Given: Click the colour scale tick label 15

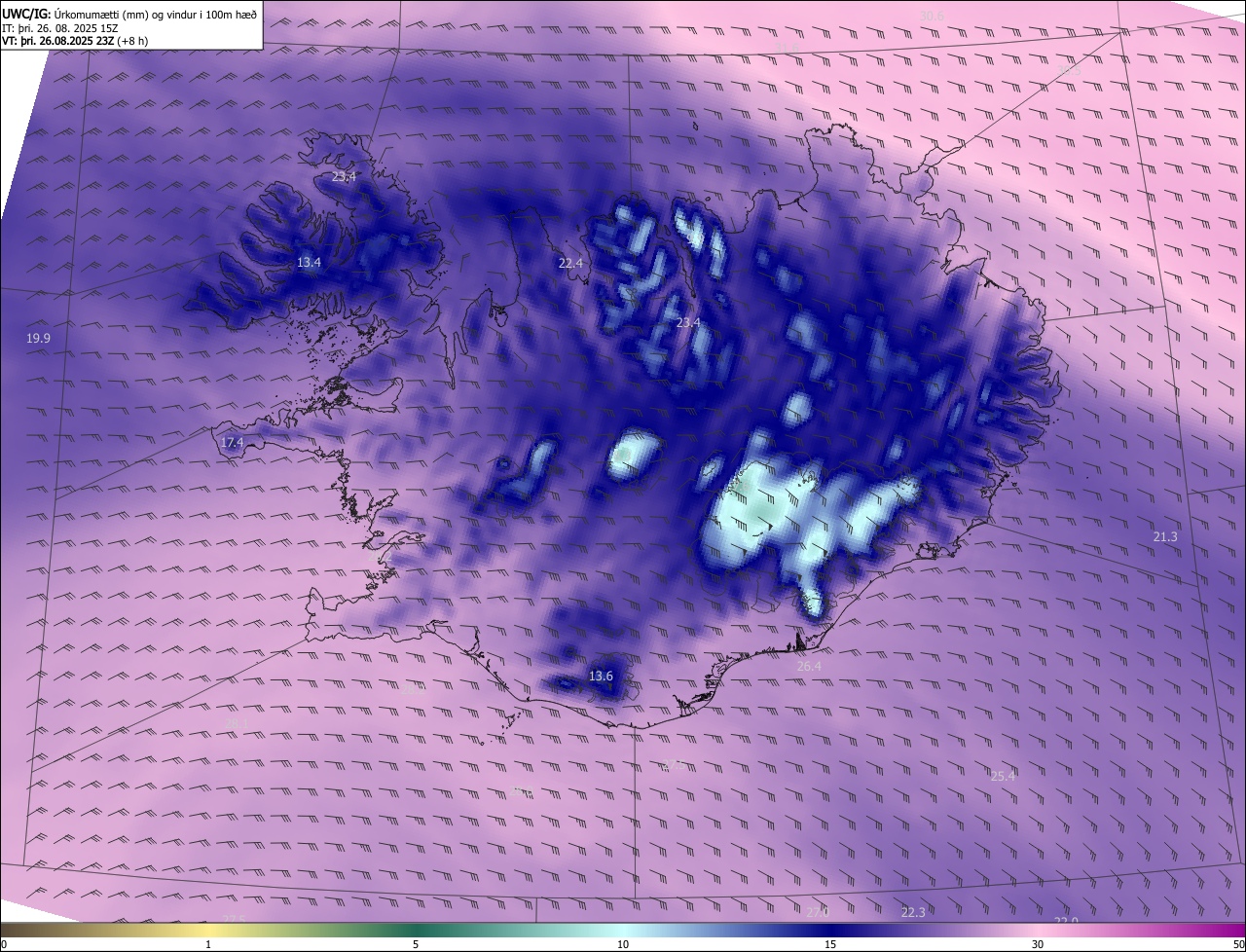Looking at the screenshot, I should pyautogui.click(x=830, y=944).
